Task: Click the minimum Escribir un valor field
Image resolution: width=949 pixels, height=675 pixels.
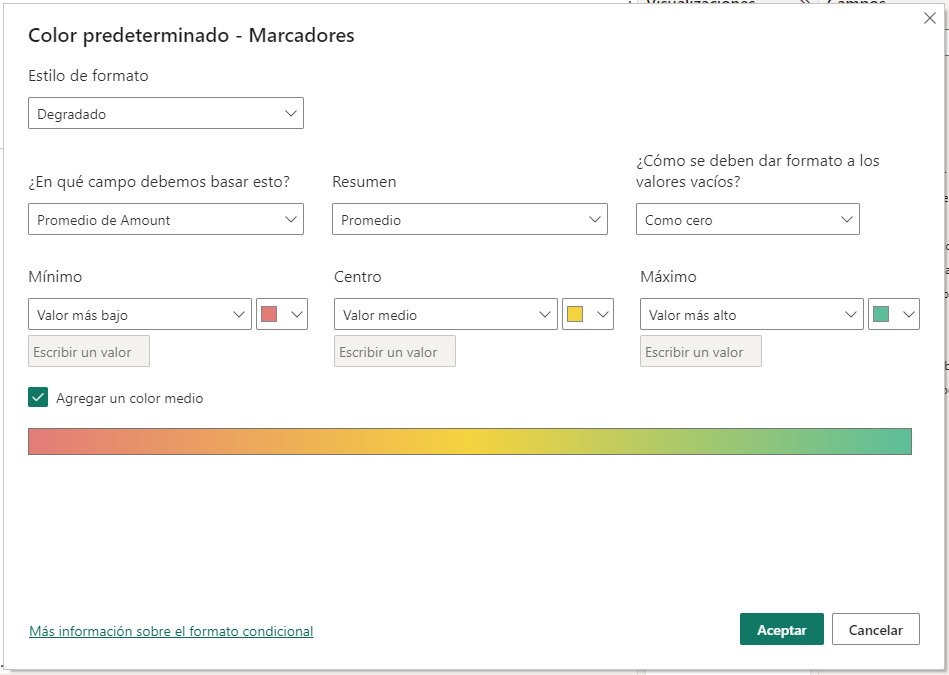Action: pyautogui.click(x=89, y=352)
